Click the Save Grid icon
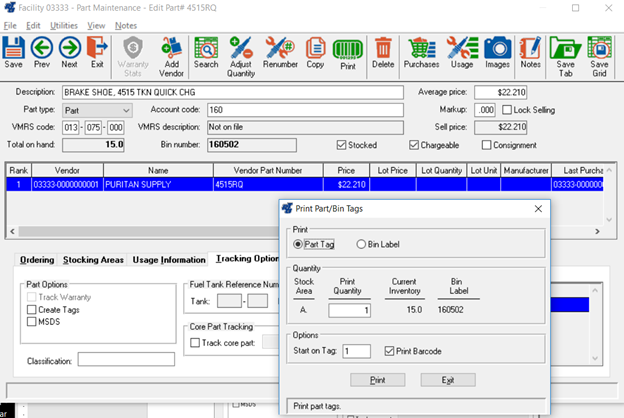 (599, 57)
